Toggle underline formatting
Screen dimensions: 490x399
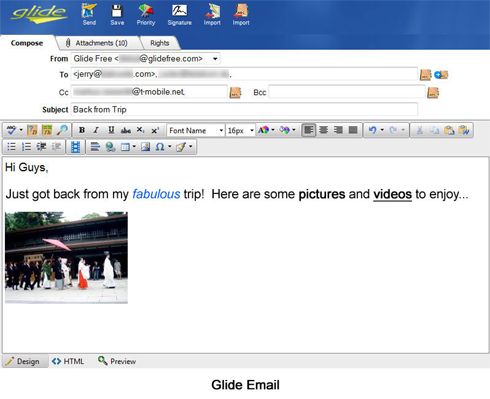pos(111,130)
